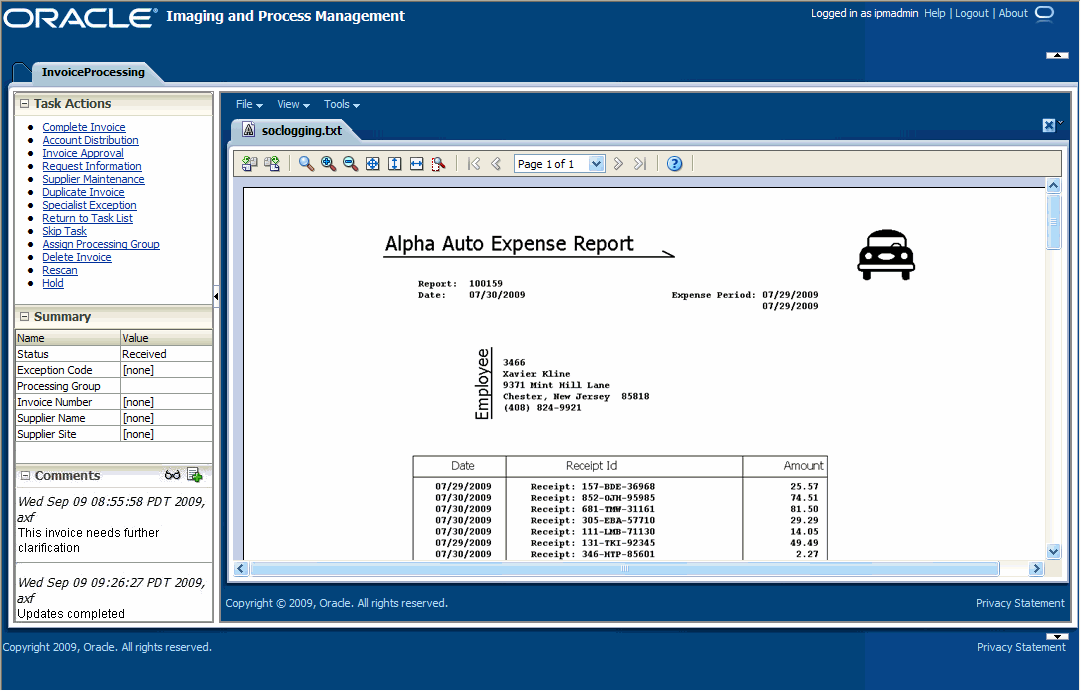Click Delete Invoice link
This screenshot has width=1081, height=691.
click(x=77, y=257)
